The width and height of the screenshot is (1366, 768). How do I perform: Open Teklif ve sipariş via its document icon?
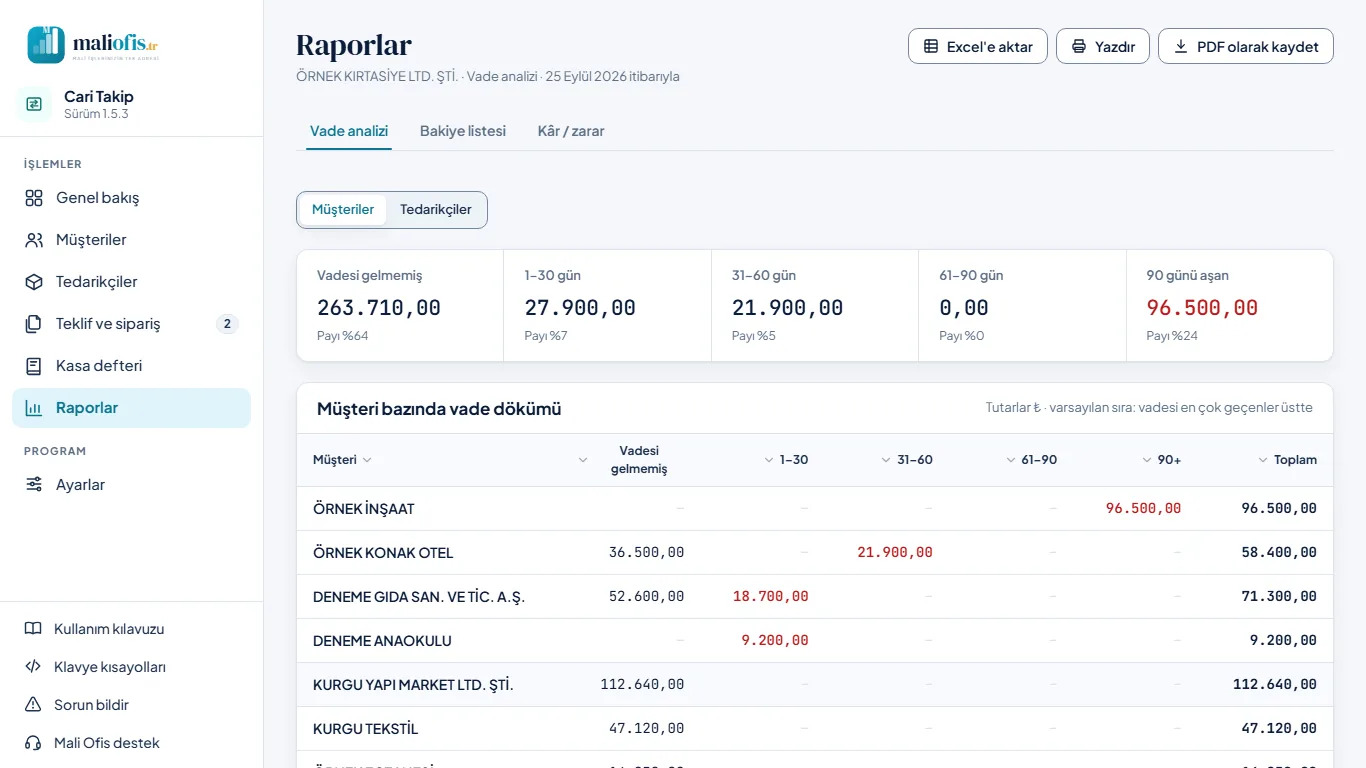(x=34, y=324)
